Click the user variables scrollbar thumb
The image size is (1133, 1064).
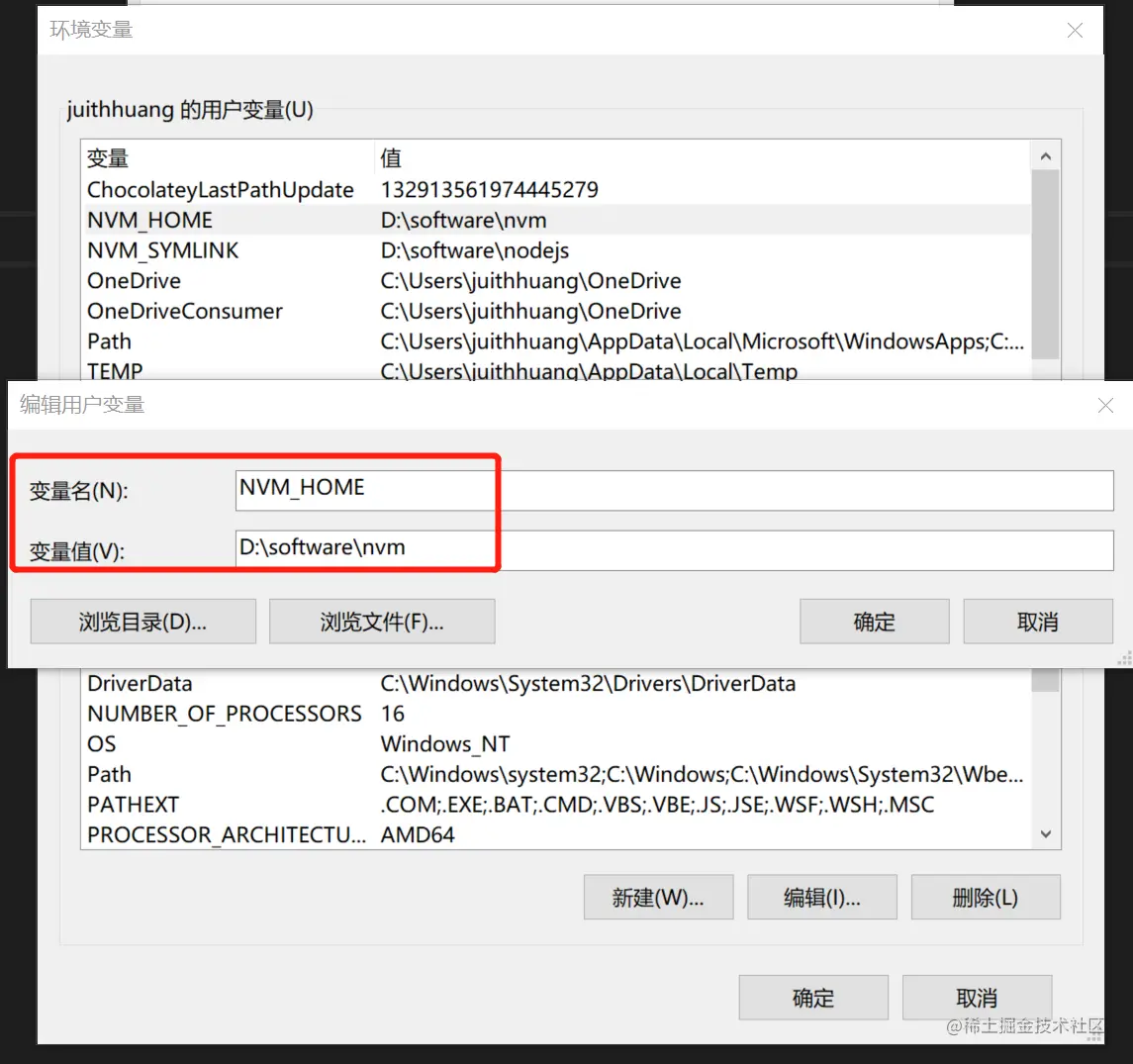[x=1046, y=264]
